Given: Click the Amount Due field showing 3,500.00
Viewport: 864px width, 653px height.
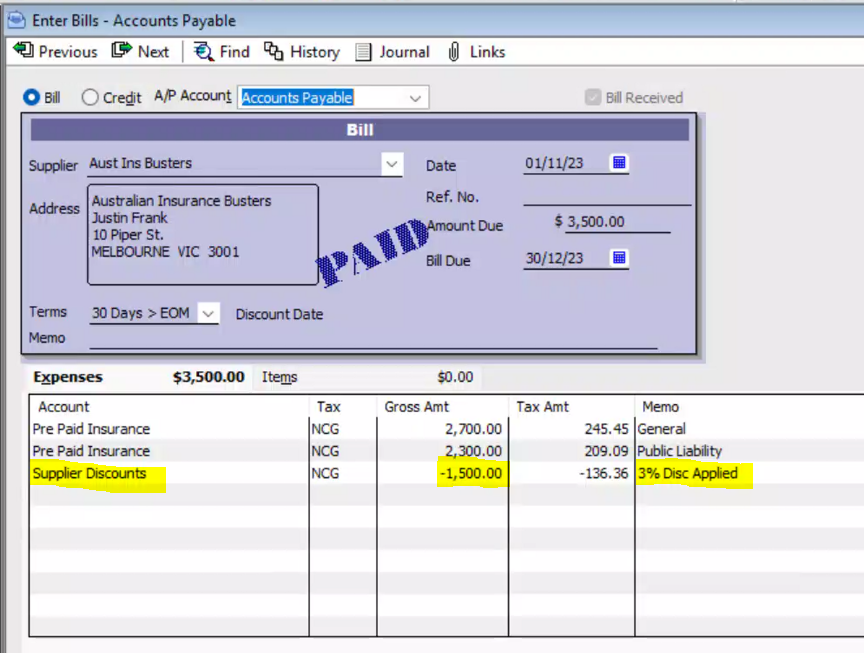Looking at the screenshot, I should [x=617, y=222].
